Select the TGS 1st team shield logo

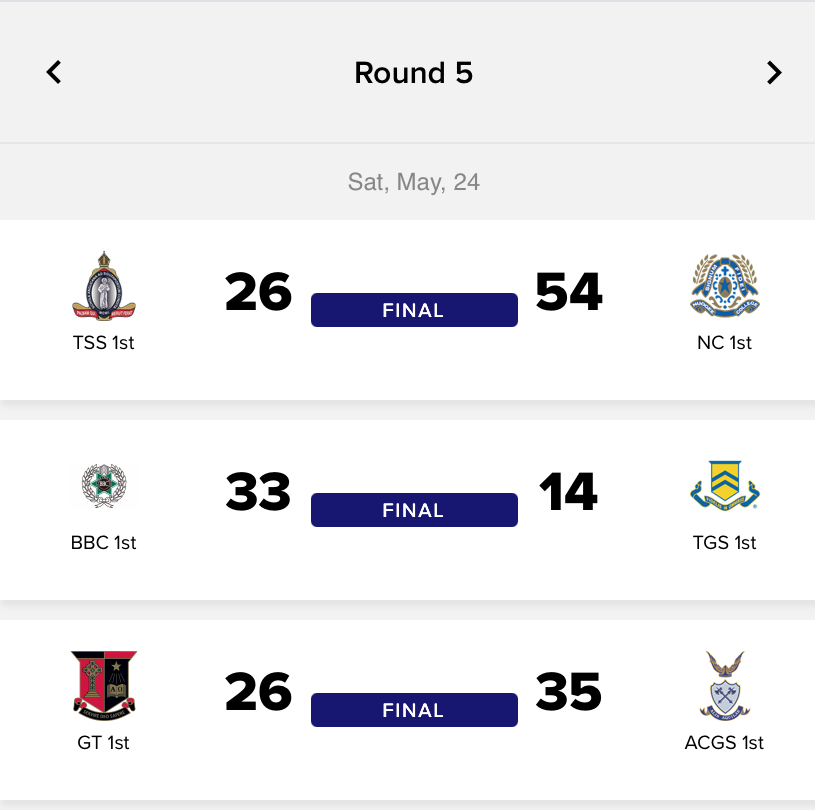coord(725,486)
